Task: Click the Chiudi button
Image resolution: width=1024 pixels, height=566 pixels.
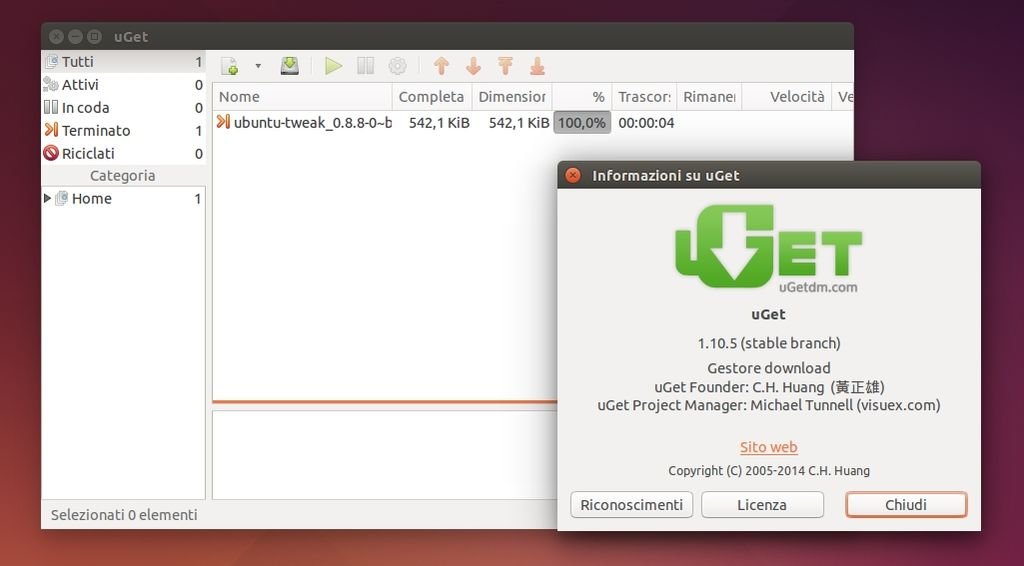Action: [906, 505]
